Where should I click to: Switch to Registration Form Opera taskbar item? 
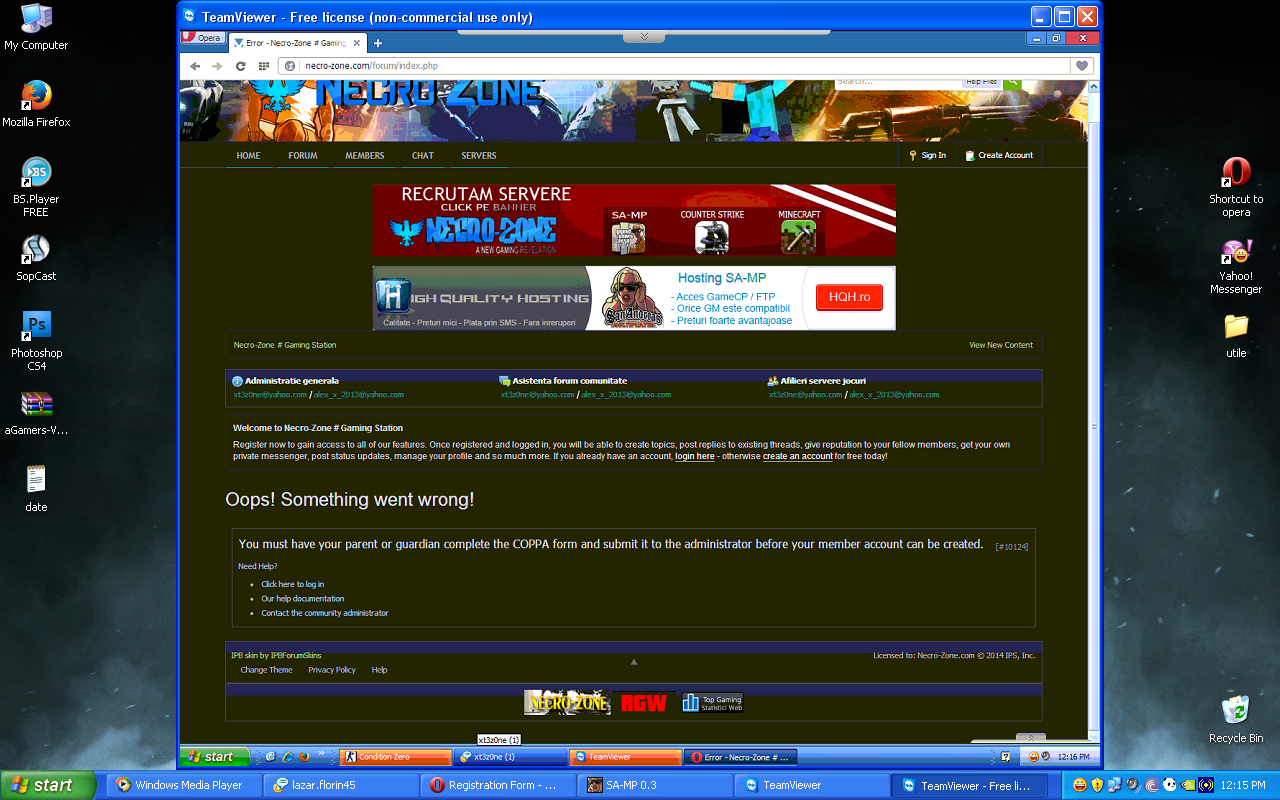click(500, 785)
